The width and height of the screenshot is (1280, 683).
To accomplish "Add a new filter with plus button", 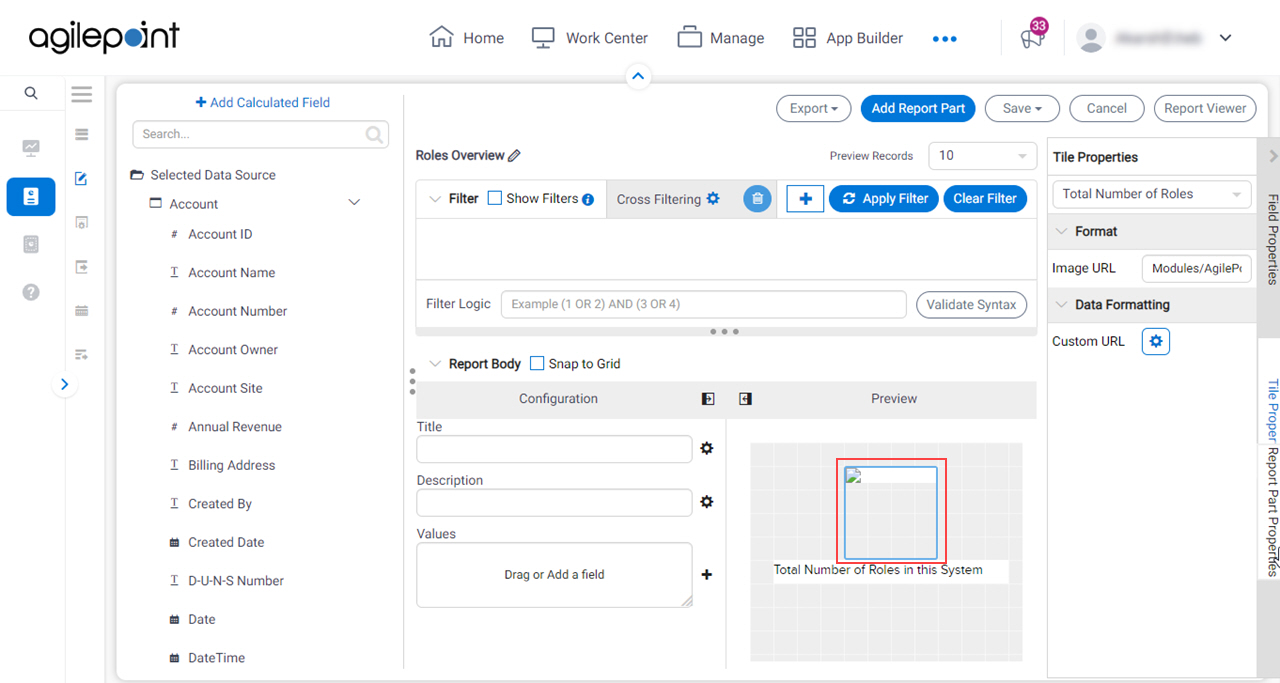I will pyautogui.click(x=805, y=199).
